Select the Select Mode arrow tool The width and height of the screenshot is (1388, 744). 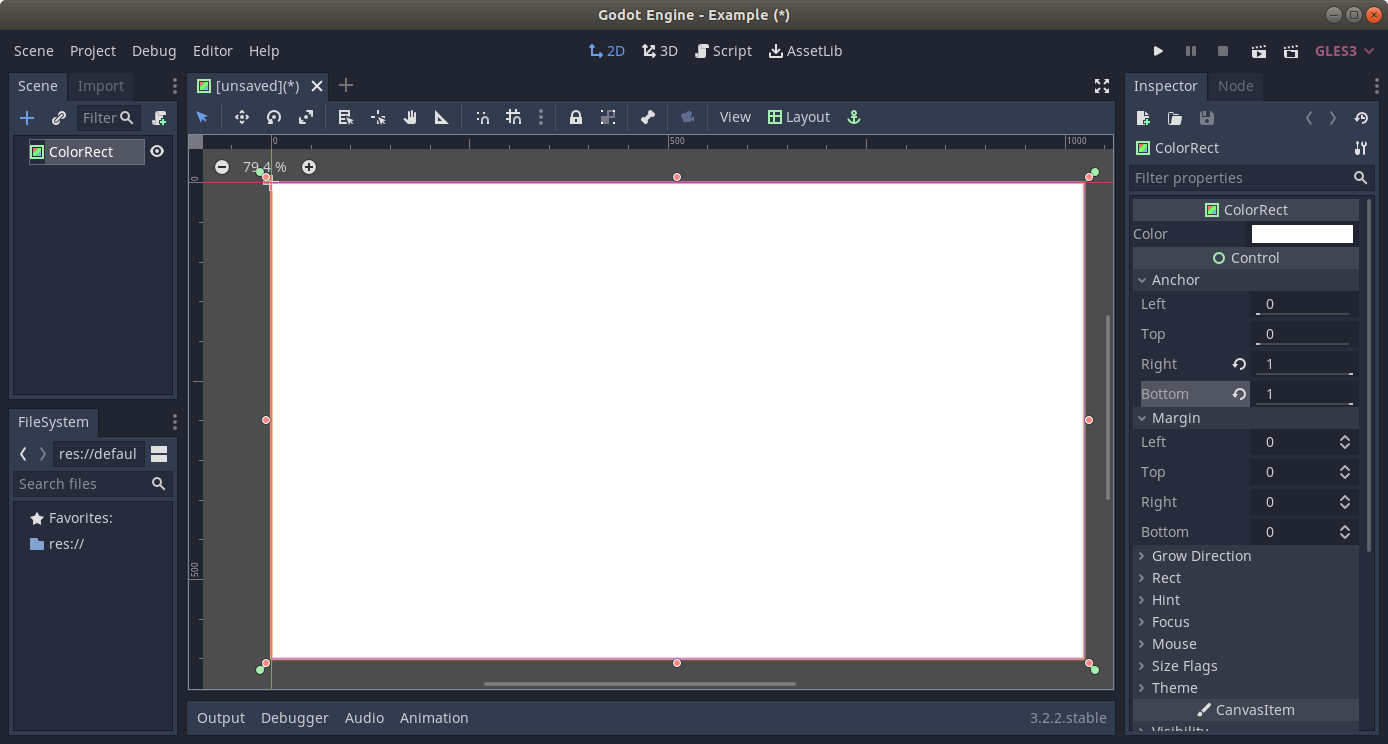pyautogui.click(x=202, y=117)
